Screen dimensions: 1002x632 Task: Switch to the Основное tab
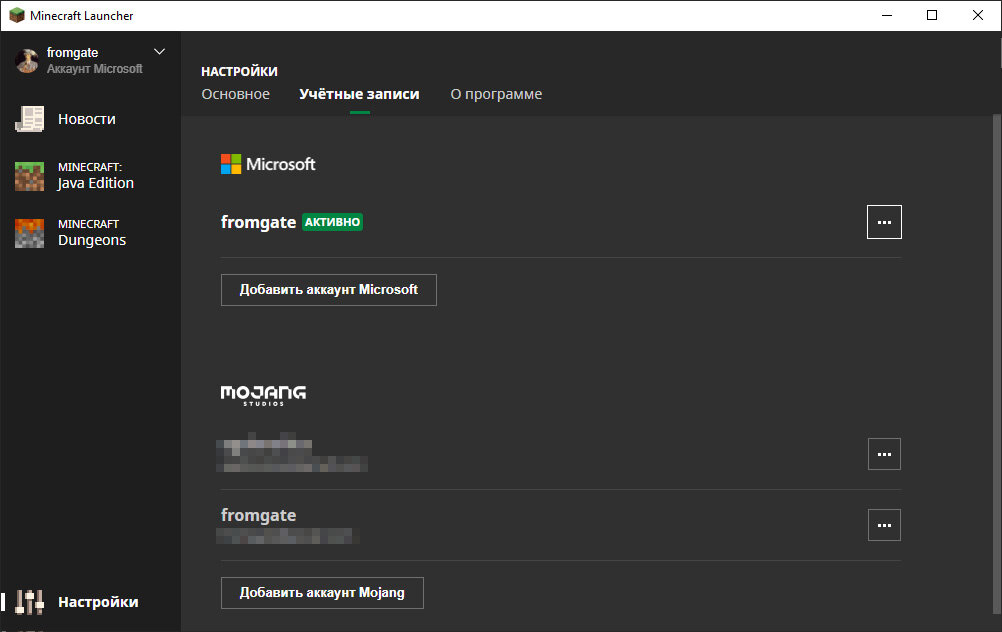coord(236,95)
